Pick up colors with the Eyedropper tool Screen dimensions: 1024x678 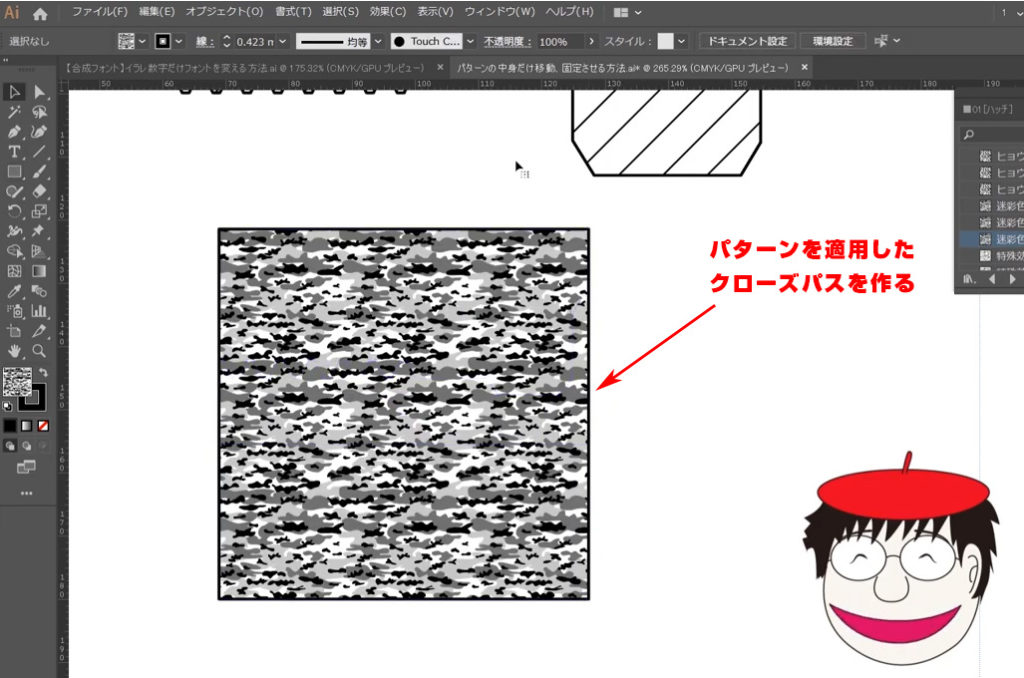14,291
